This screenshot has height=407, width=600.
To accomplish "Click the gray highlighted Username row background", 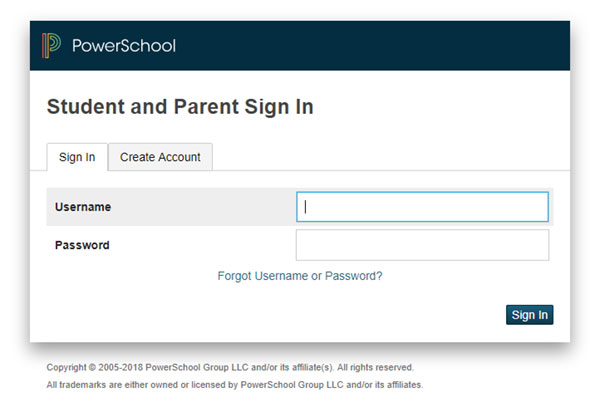I will click(171, 207).
